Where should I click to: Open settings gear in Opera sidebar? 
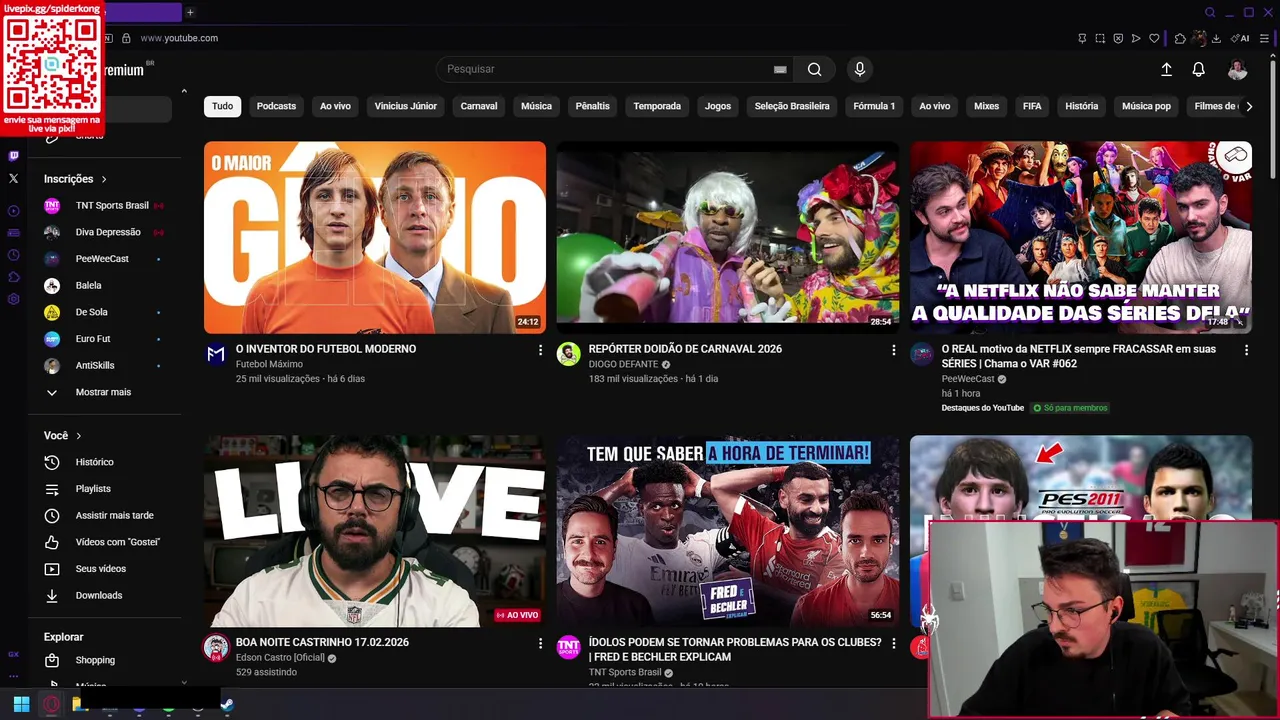(x=13, y=299)
